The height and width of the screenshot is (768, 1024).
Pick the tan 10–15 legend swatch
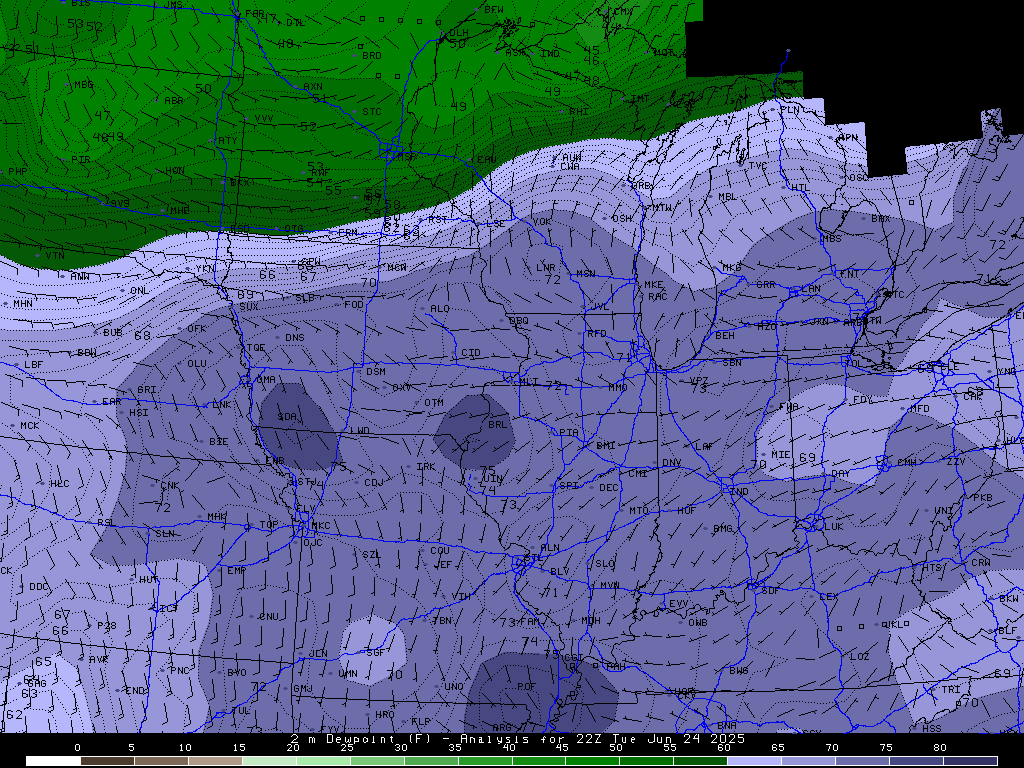[x=215, y=761]
